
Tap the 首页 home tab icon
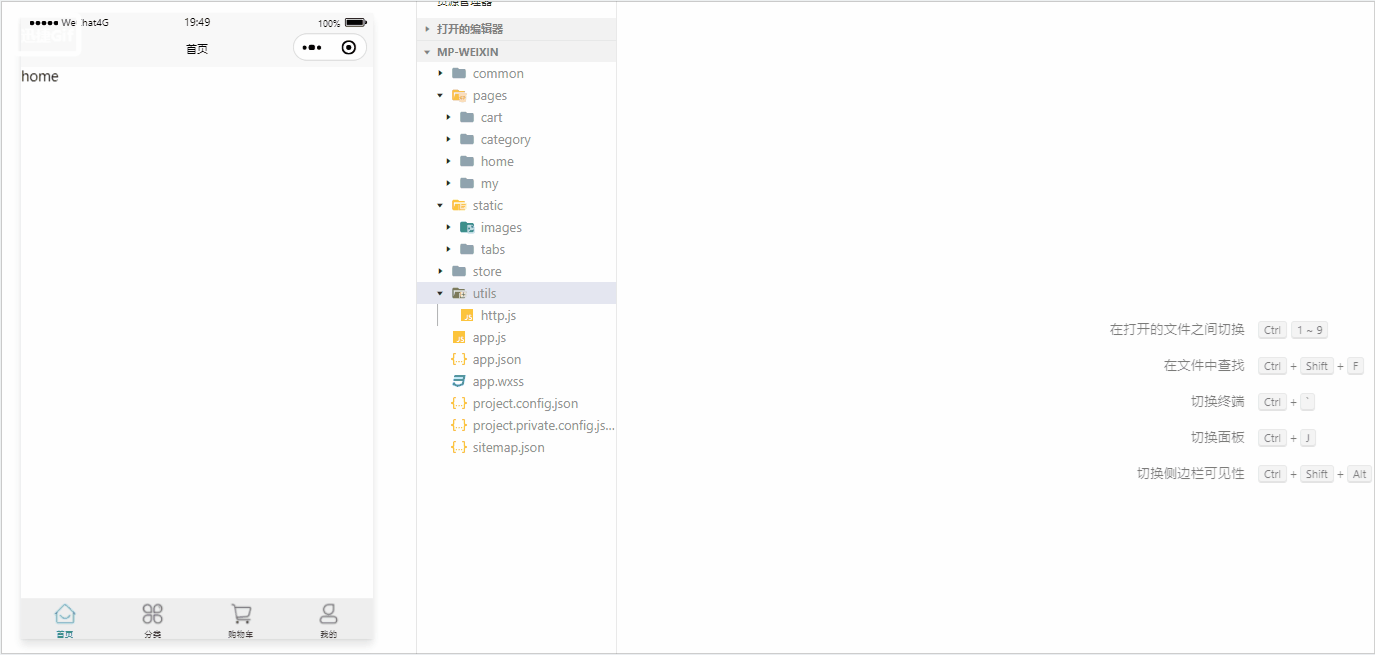tap(65, 614)
